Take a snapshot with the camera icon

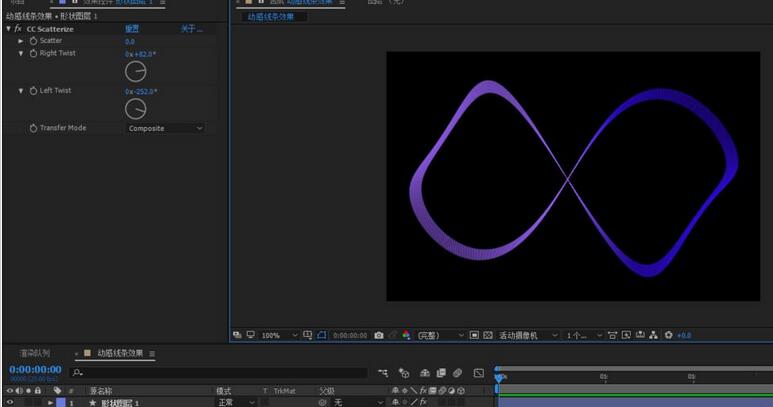point(378,335)
